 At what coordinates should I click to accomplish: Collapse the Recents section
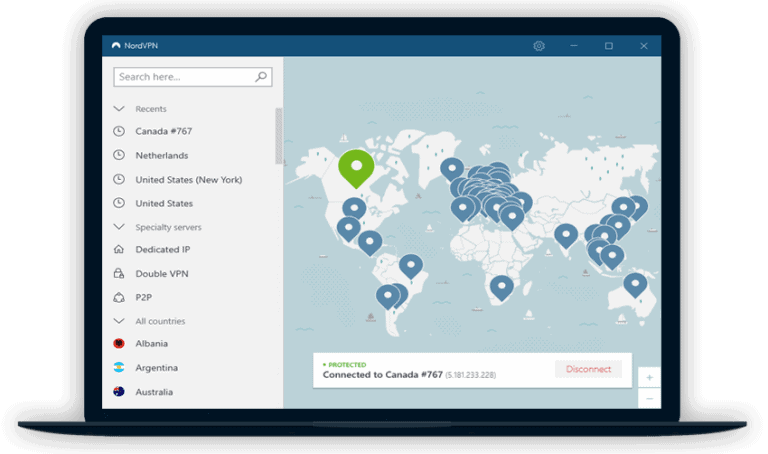pos(119,108)
